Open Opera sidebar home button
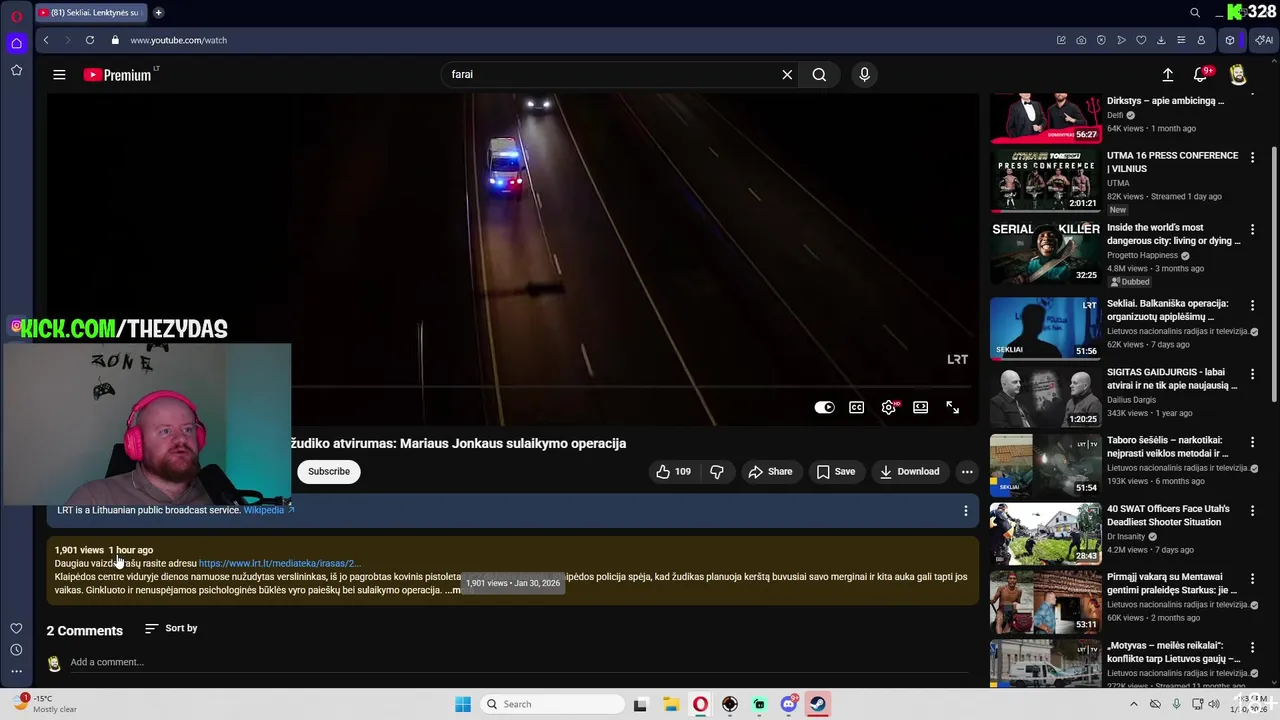 pyautogui.click(x=16, y=43)
